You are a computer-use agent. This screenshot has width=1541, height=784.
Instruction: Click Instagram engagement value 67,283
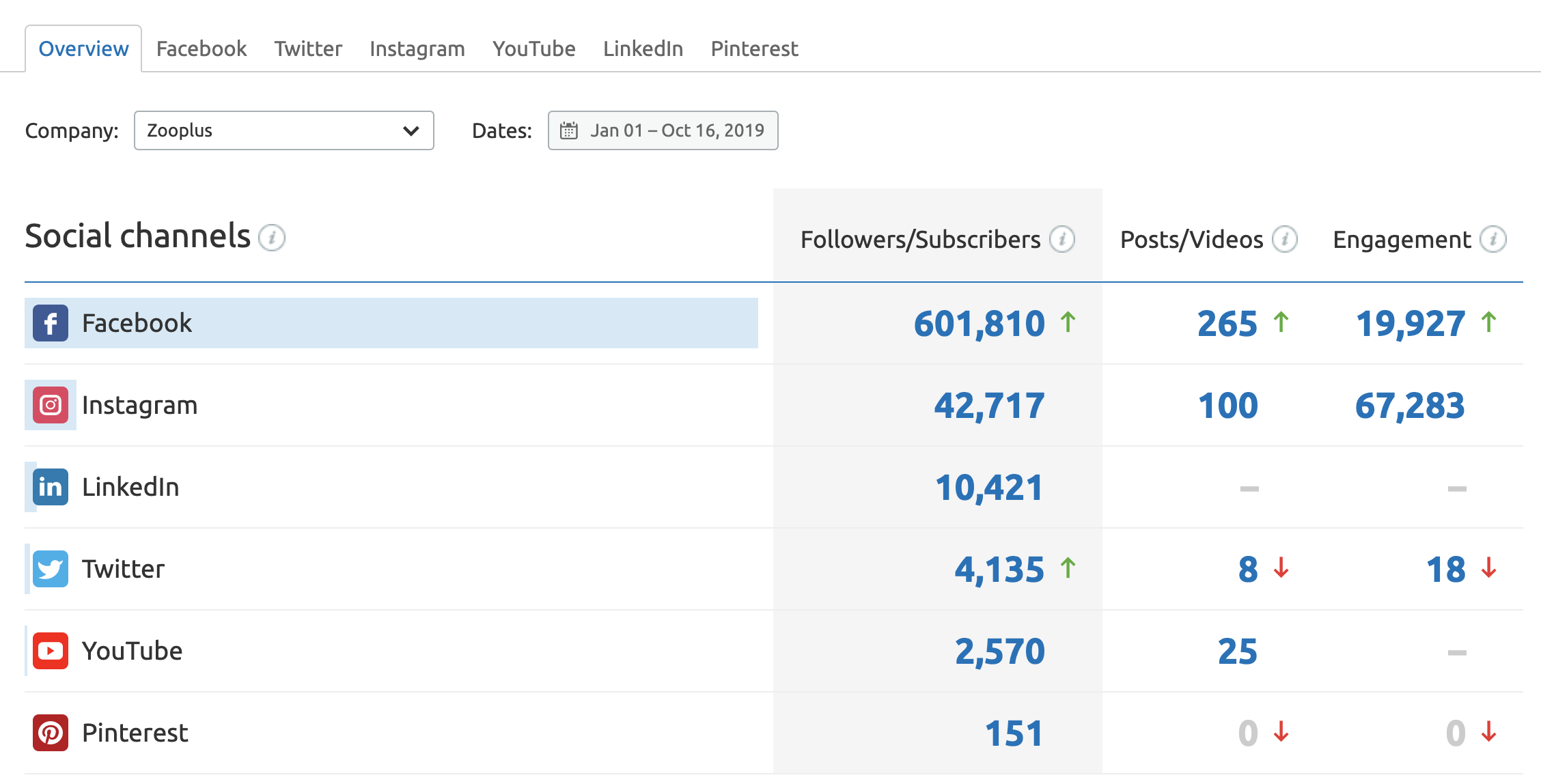point(1410,406)
